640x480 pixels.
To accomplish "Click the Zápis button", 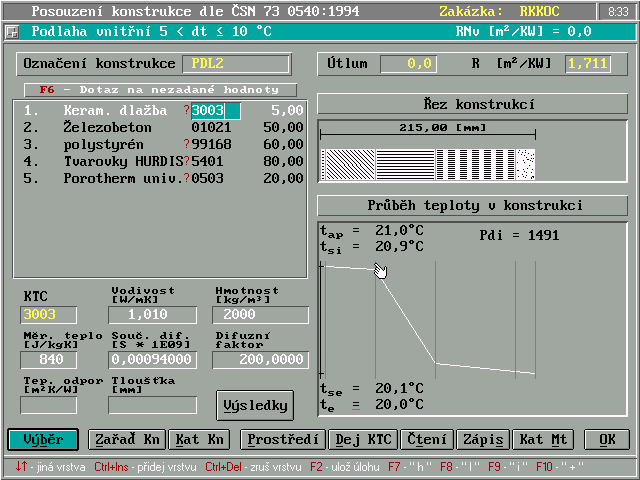I will tap(483, 439).
